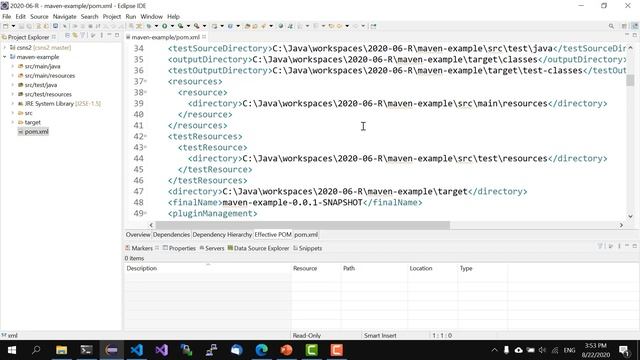
Task: Sort Markers by Description column header
Action: (x=207, y=269)
